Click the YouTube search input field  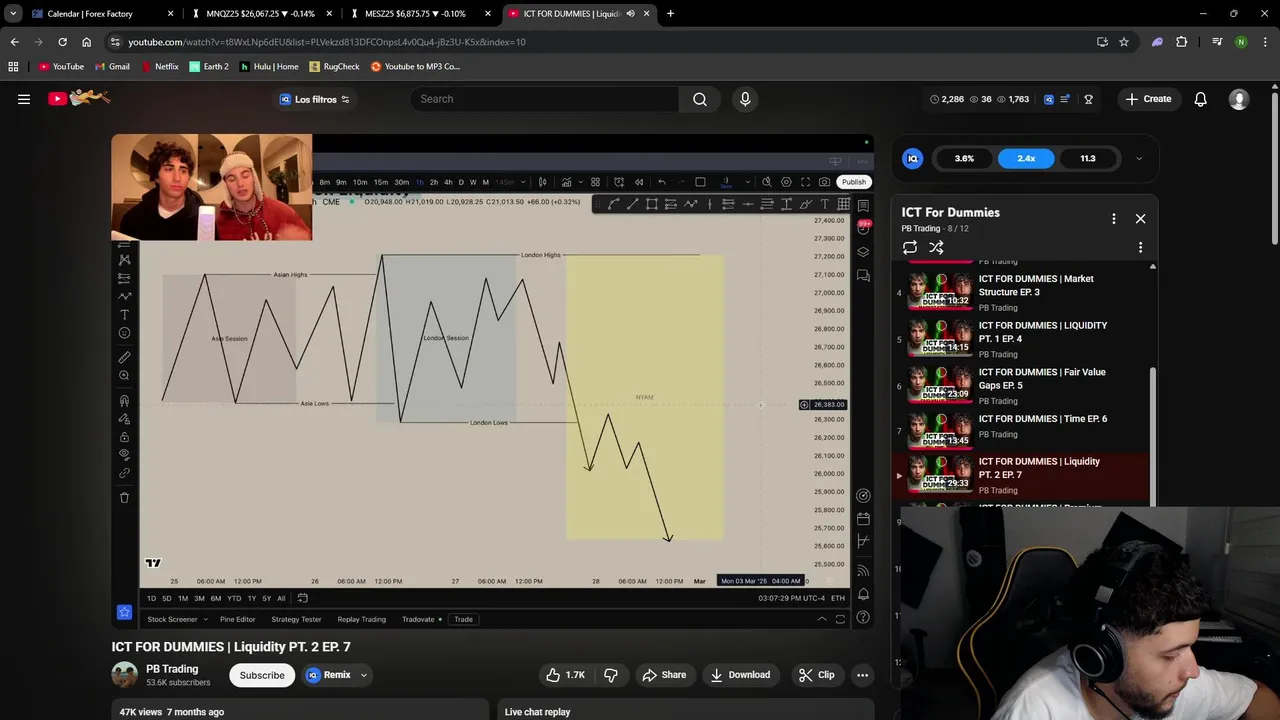(544, 99)
